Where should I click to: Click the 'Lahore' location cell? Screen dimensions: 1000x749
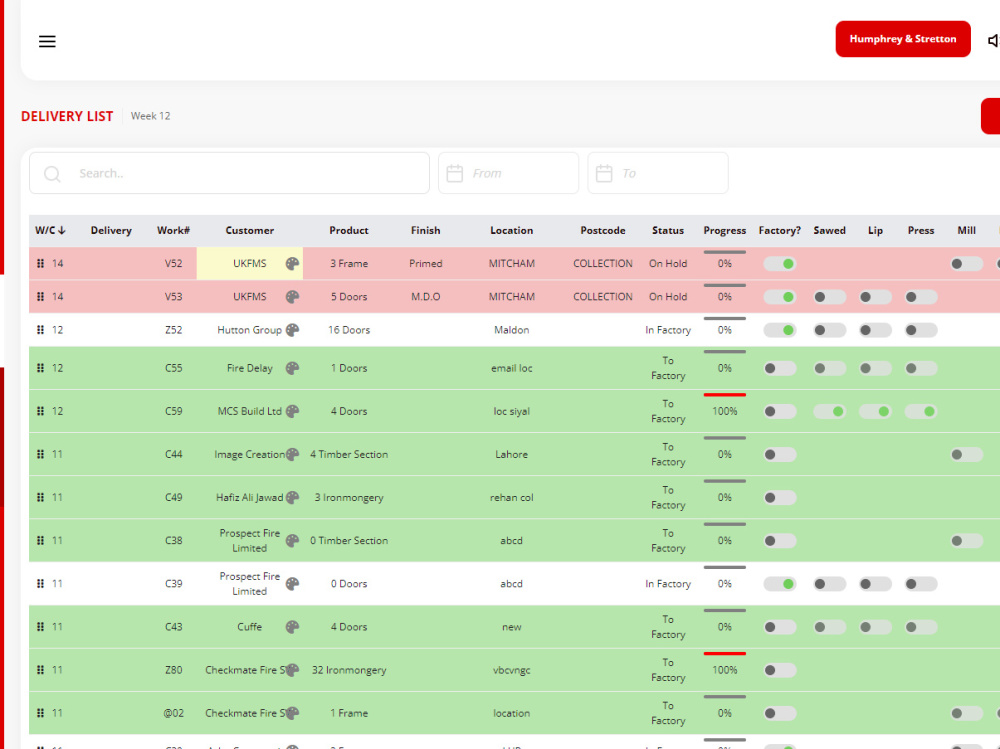[511, 454]
